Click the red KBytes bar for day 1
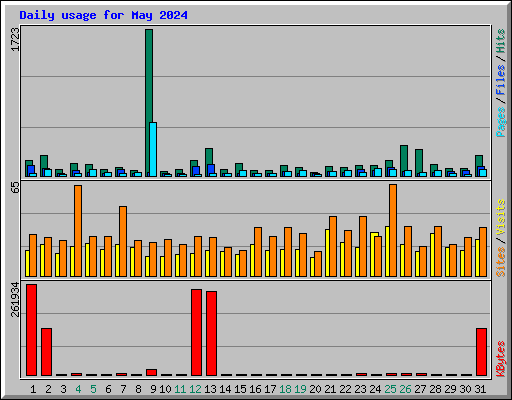The image size is (512, 400). click(31, 330)
